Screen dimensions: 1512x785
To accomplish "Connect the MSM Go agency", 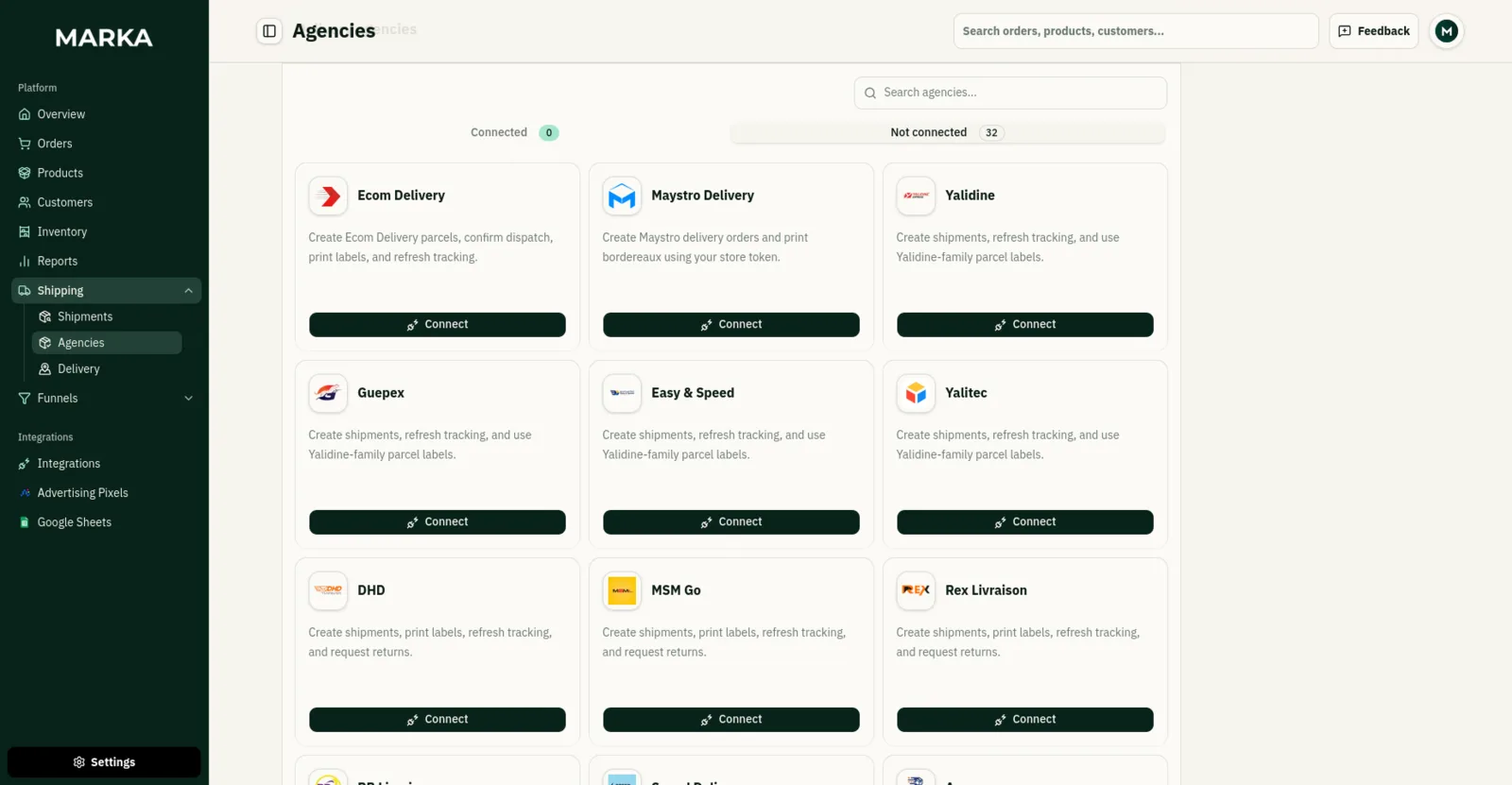I will tap(731, 720).
